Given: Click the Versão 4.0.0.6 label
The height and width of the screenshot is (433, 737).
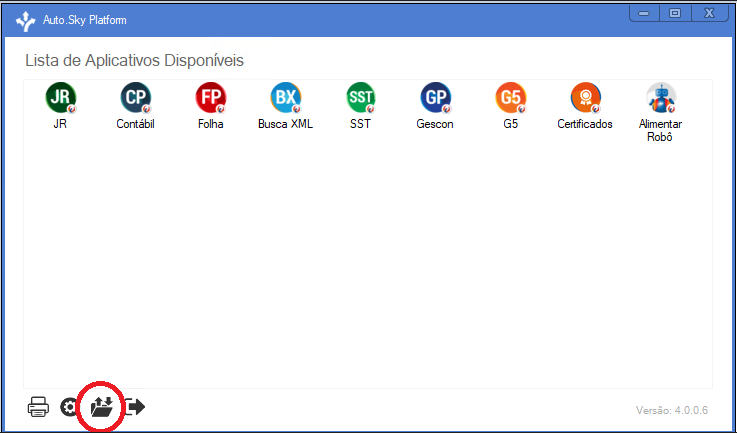Looking at the screenshot, I should 672,410.
